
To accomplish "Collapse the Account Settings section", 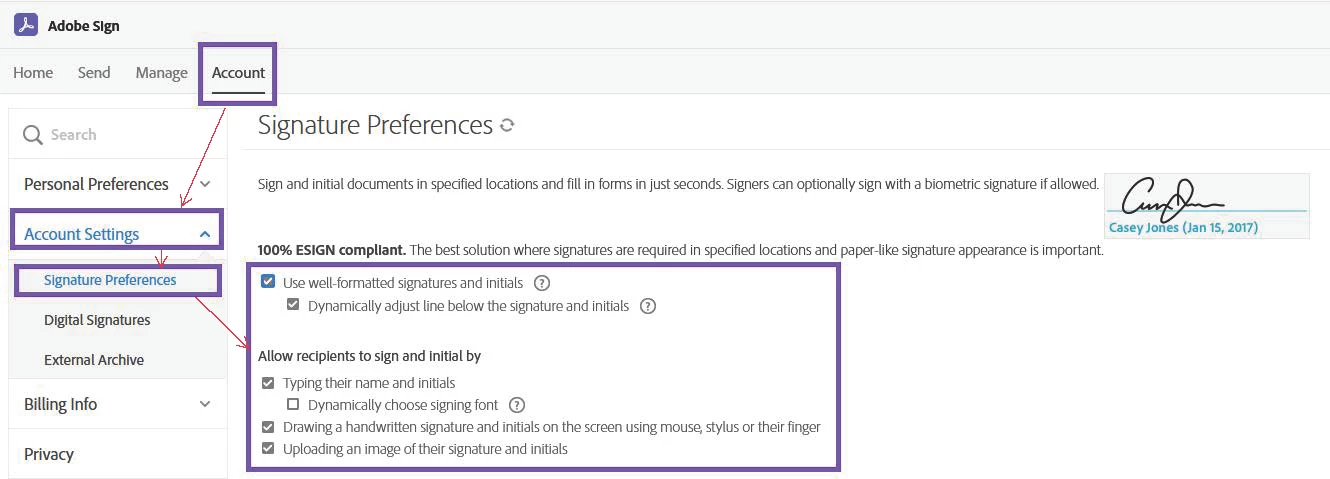I will coord(205,234).
